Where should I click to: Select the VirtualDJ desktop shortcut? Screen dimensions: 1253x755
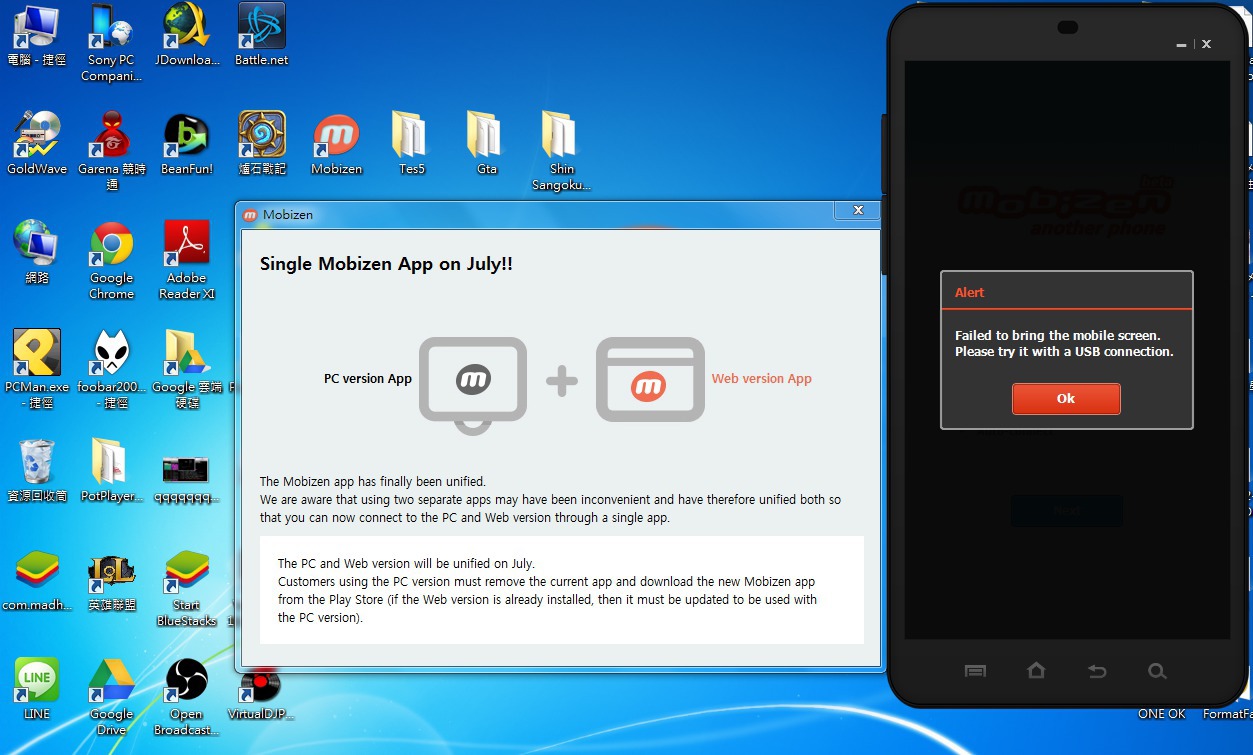262,694
